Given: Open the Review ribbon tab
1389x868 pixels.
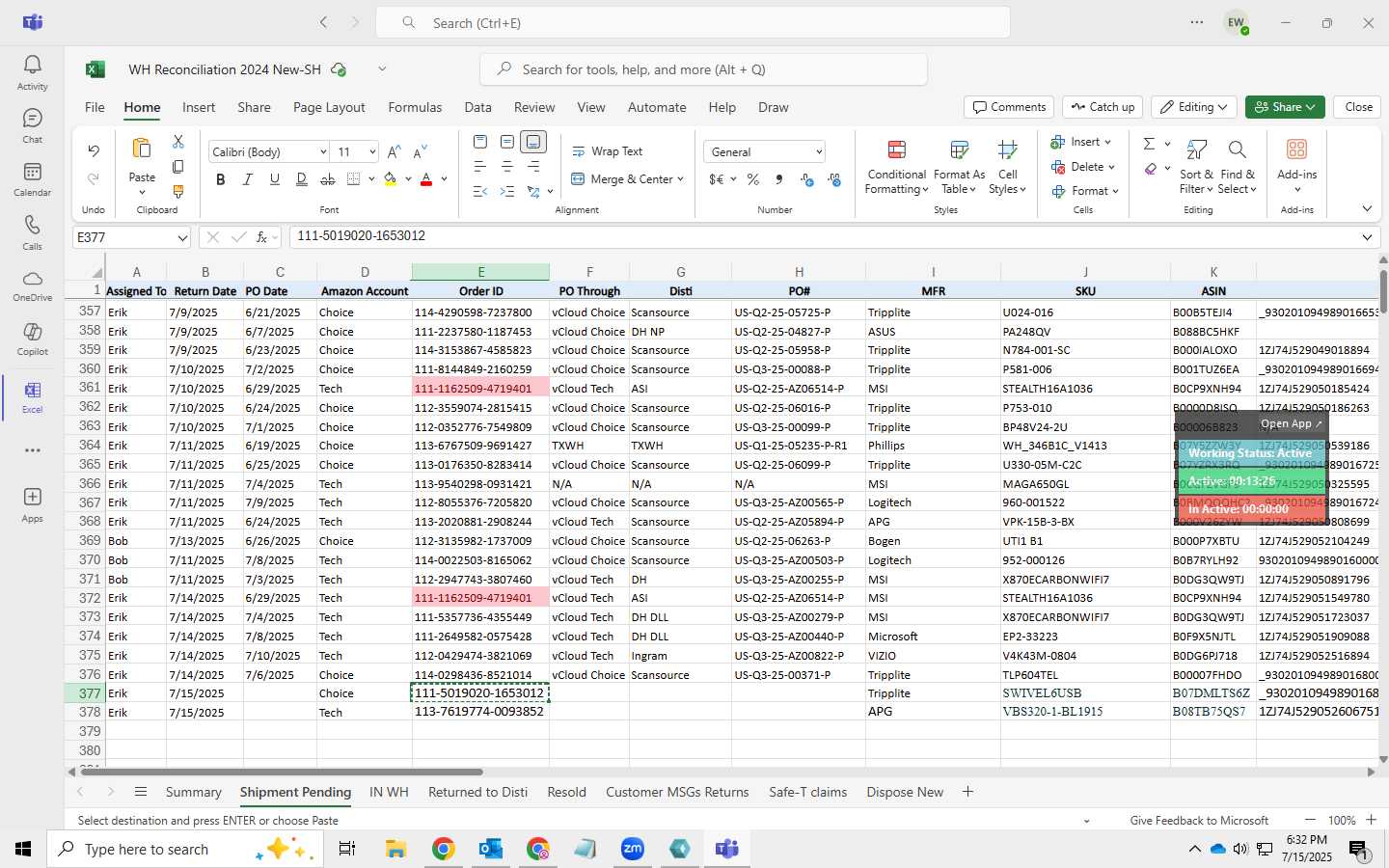Looking at the screenshot, I should coord(534,107).
